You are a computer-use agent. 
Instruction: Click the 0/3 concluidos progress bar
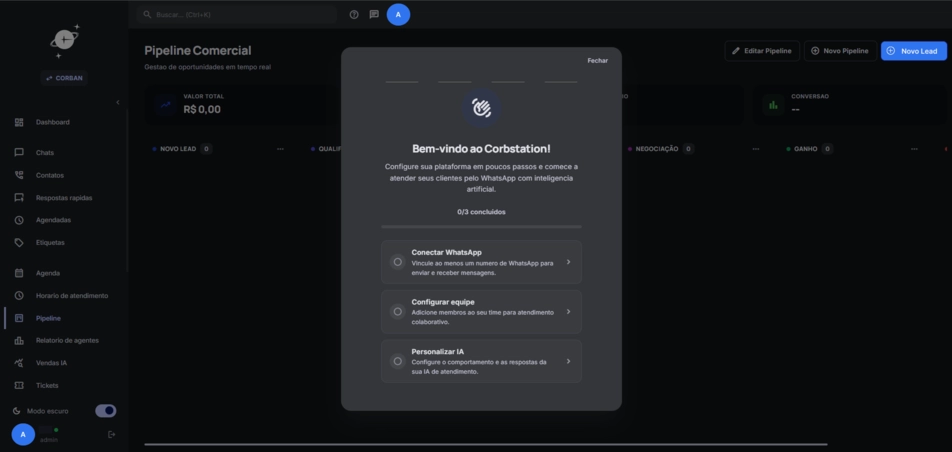tap(481, 227)
